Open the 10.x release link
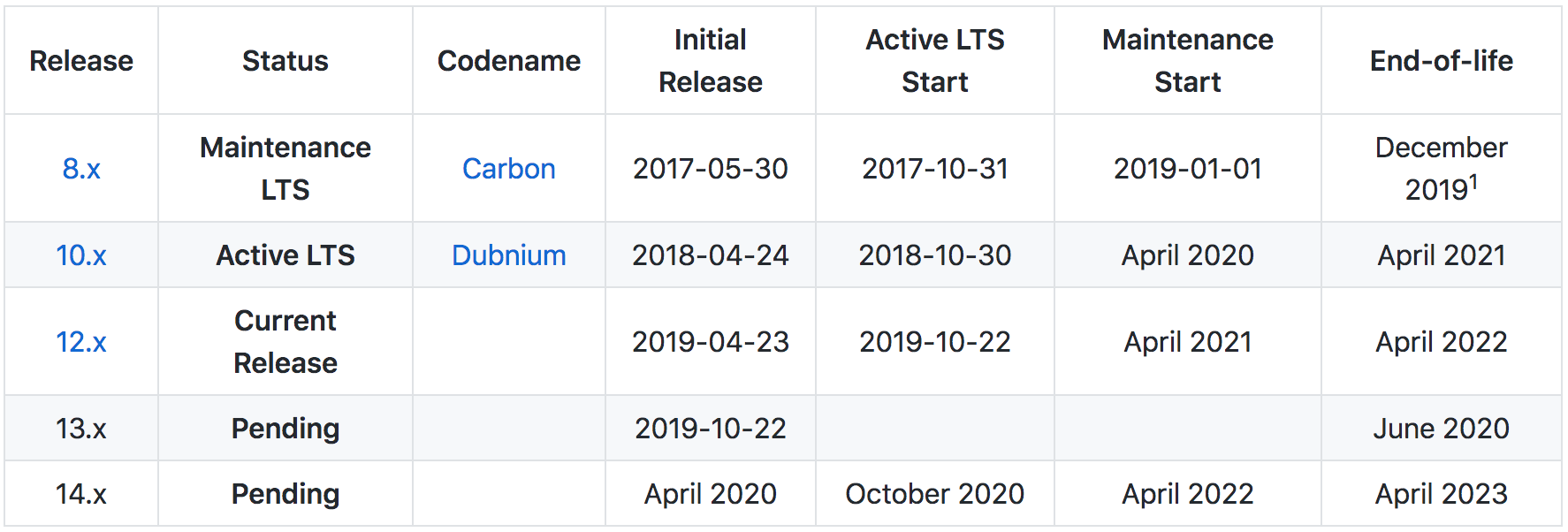1568x532 pixels. (81, 255)
